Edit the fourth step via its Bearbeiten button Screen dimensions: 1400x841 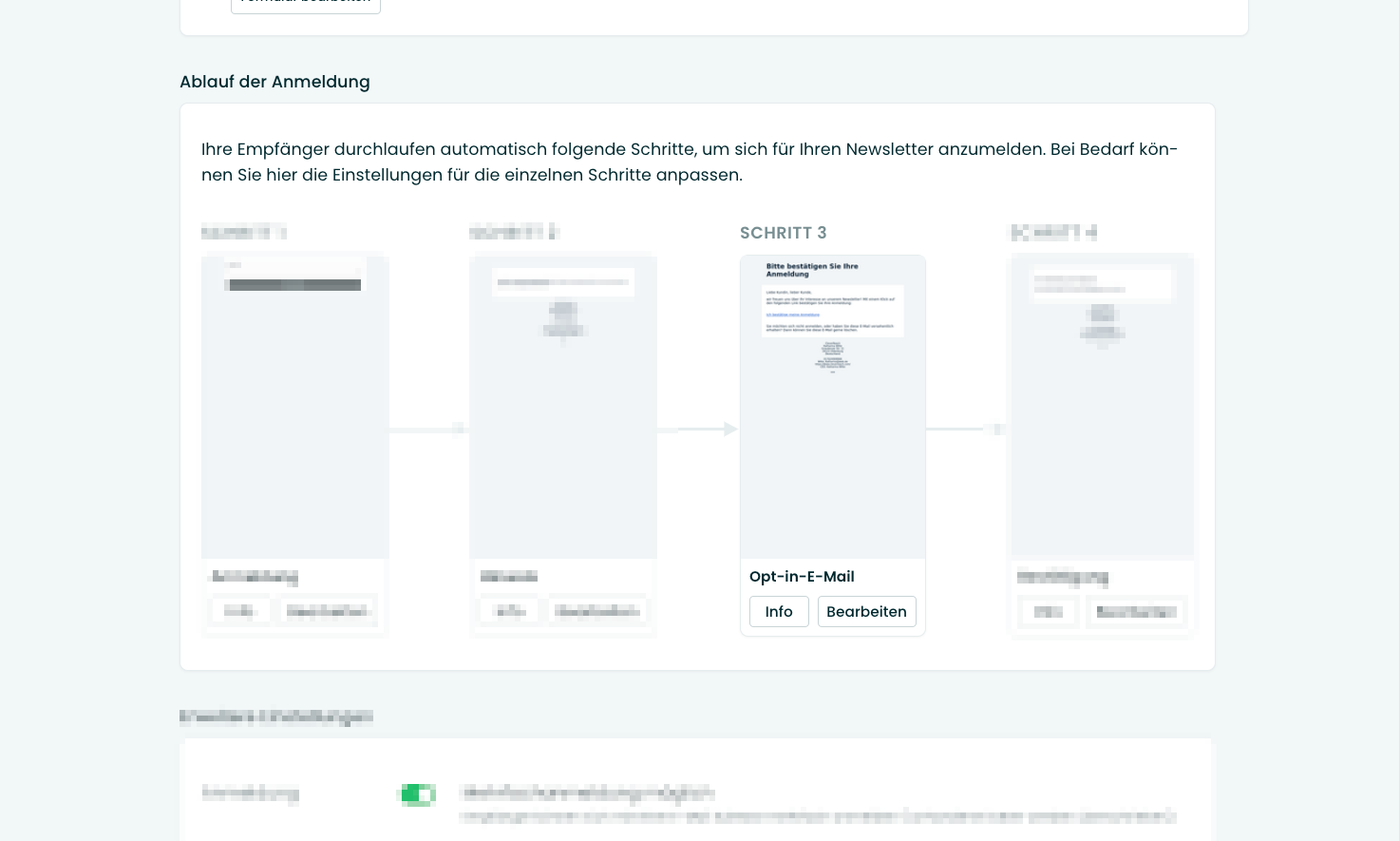1135,612
